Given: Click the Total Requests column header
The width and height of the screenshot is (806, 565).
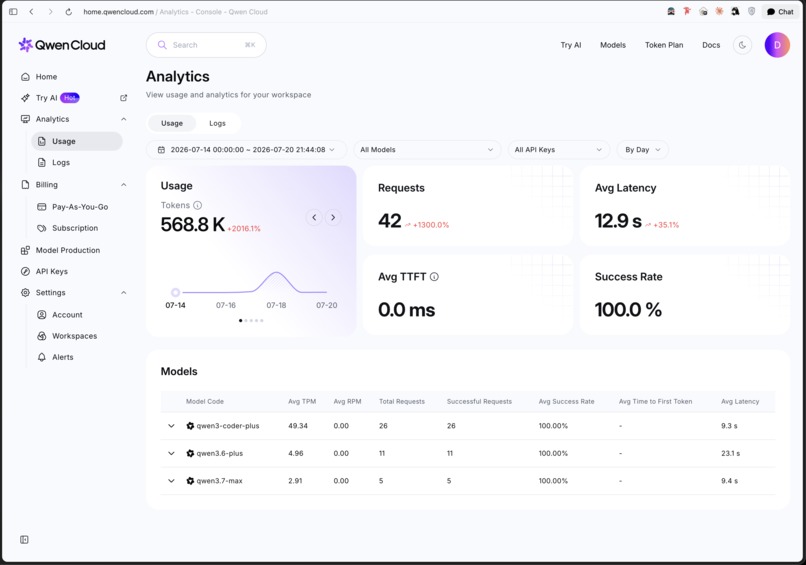Looking at the screenshot, I should click(402, 402).
